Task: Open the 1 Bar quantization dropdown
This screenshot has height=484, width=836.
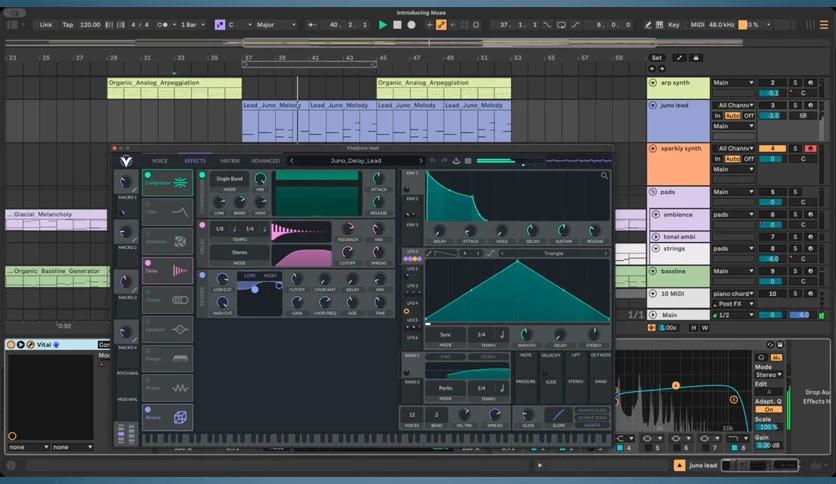Action: [x=192, y=25]
